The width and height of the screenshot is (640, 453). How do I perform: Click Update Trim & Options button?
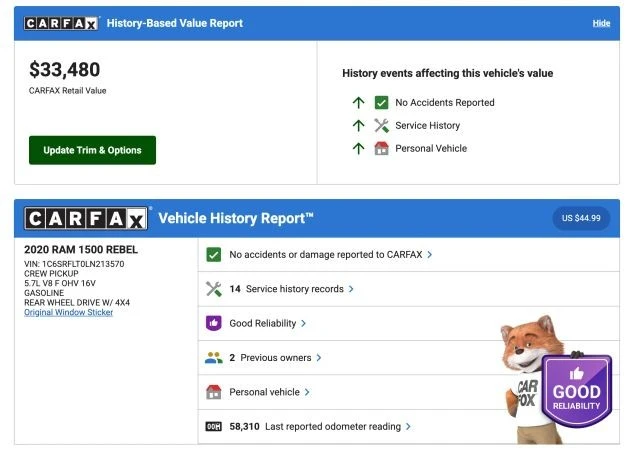coord(92,150)
